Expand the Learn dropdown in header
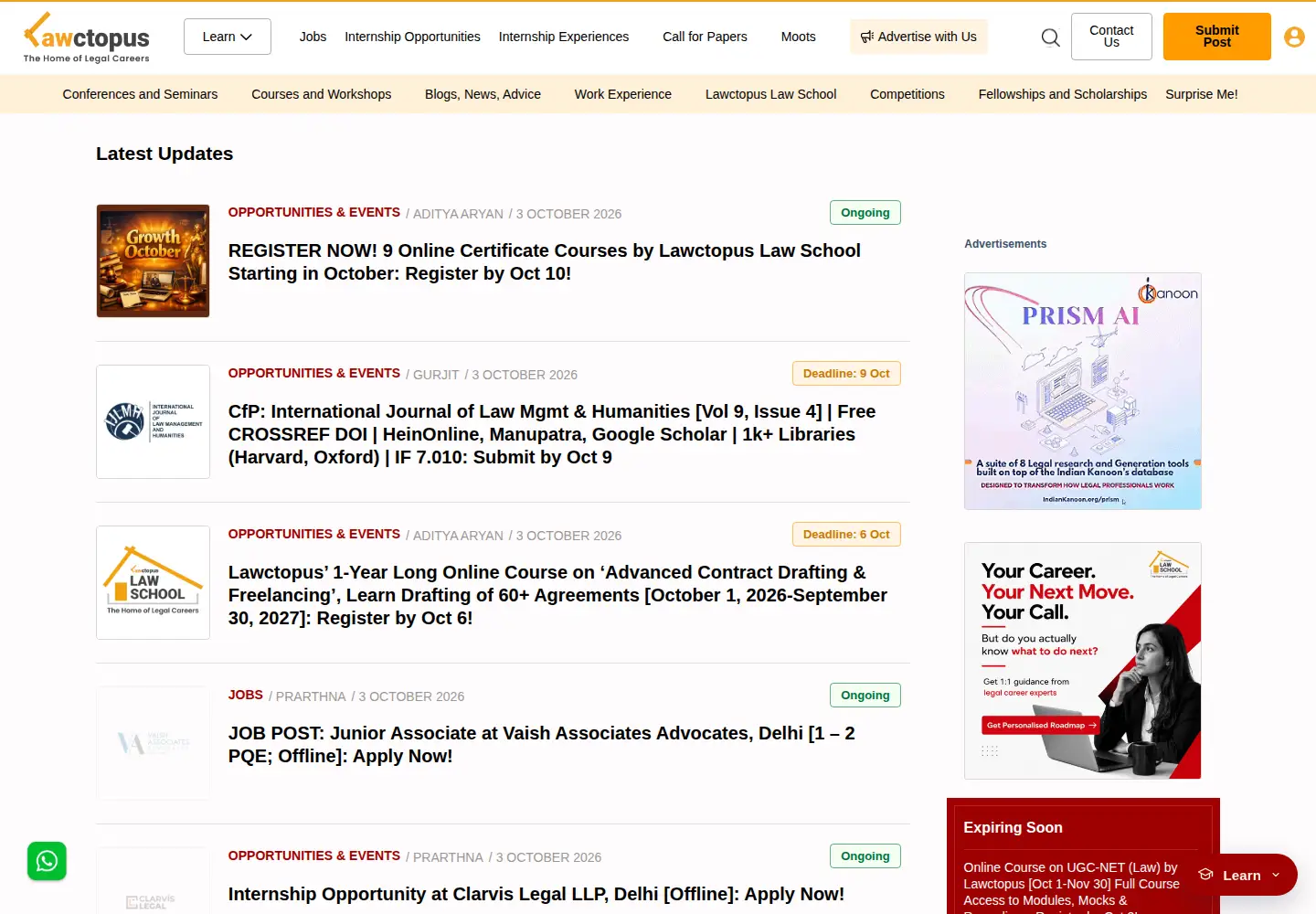This screenshot has height=914, width=1316. pos(228,37)
